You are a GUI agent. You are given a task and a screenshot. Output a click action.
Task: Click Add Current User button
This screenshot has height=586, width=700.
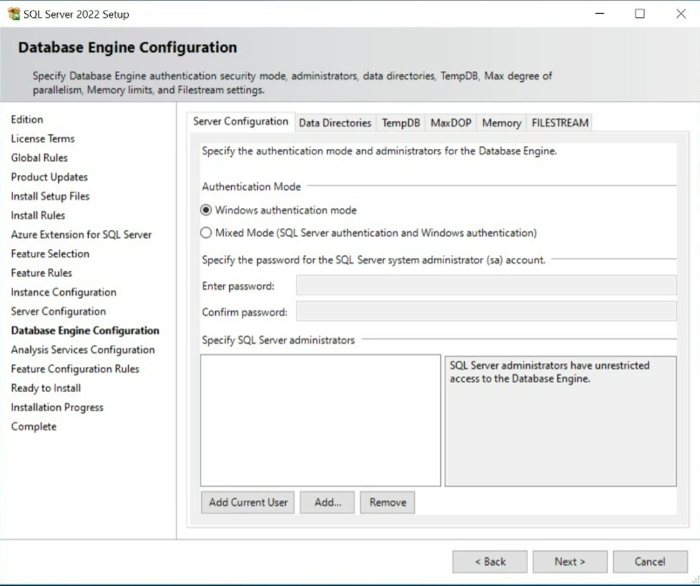[248, 503]
